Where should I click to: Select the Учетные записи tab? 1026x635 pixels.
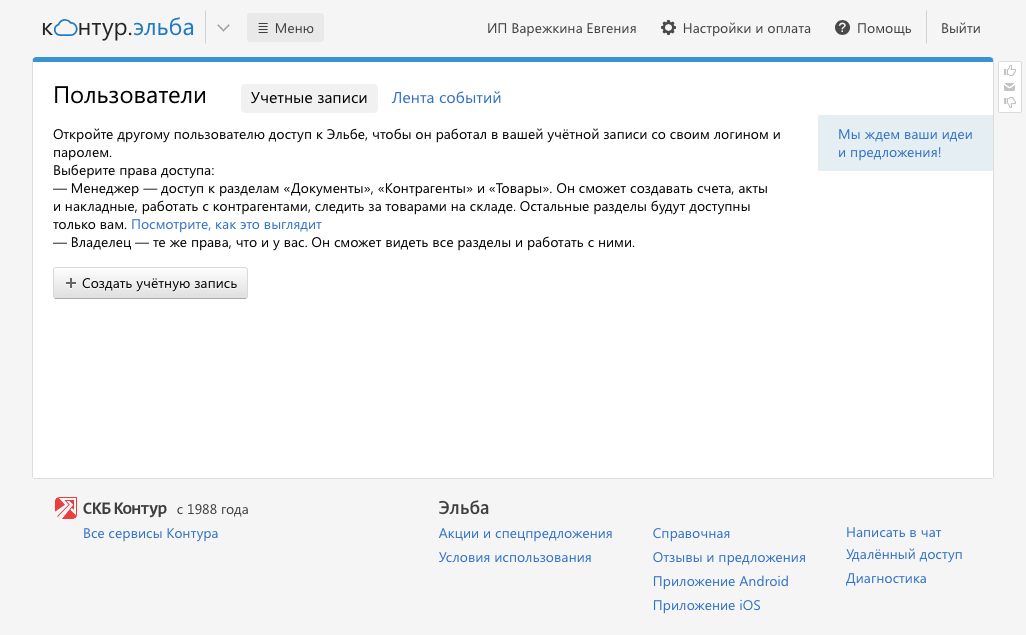[x=309, y=98]
